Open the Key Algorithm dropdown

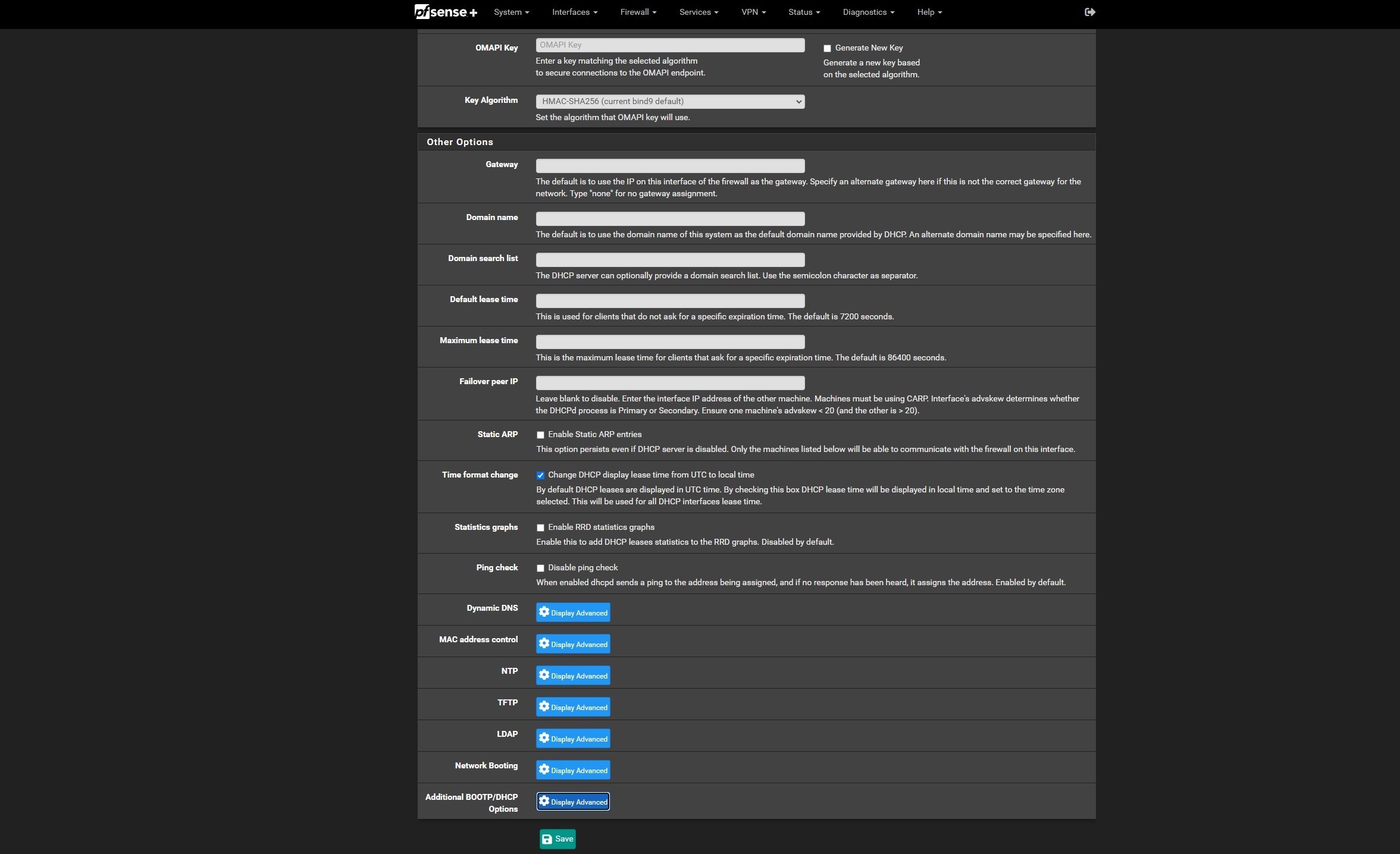coord(670,102)
